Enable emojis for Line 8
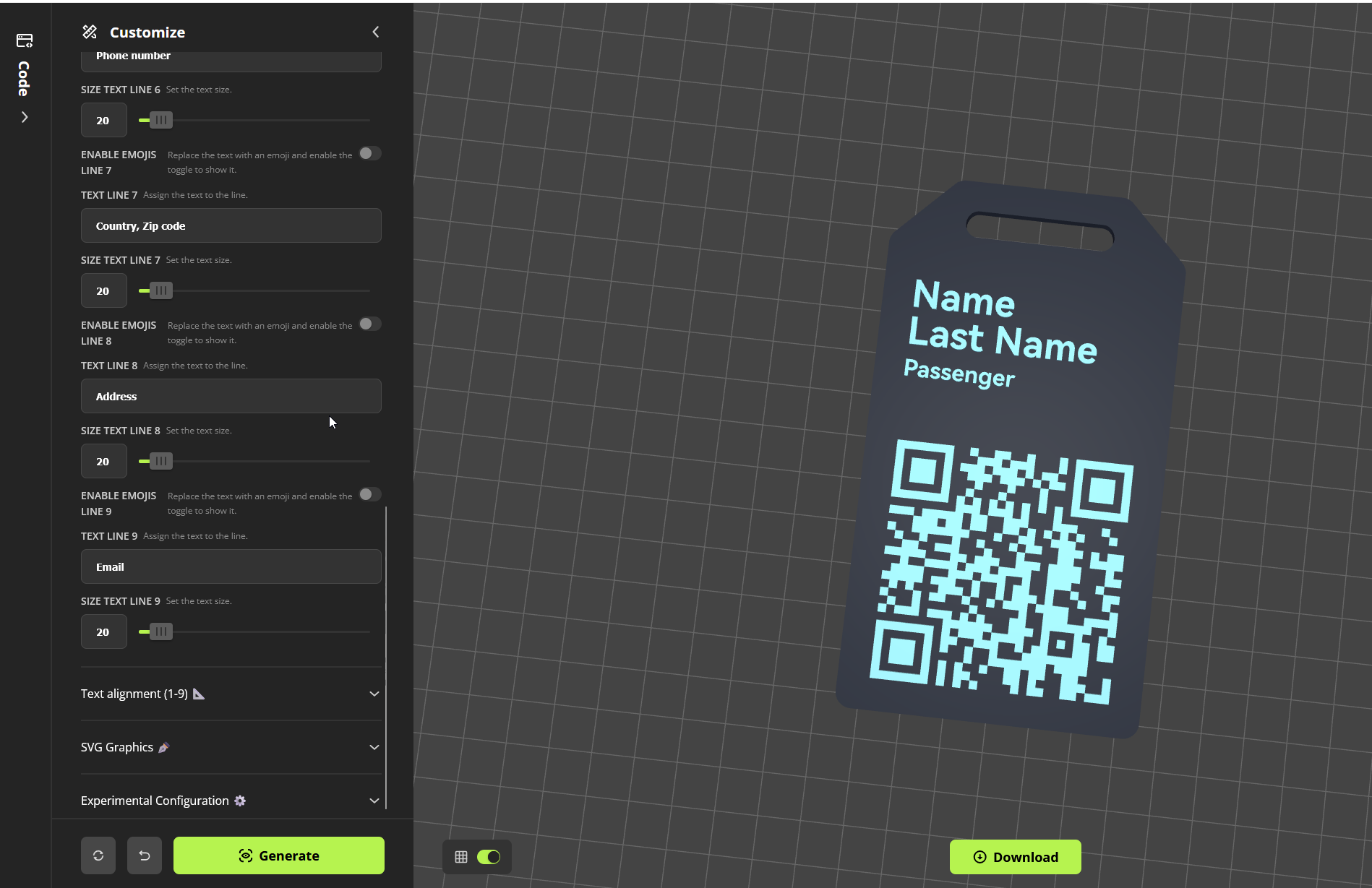 point(369,324)
